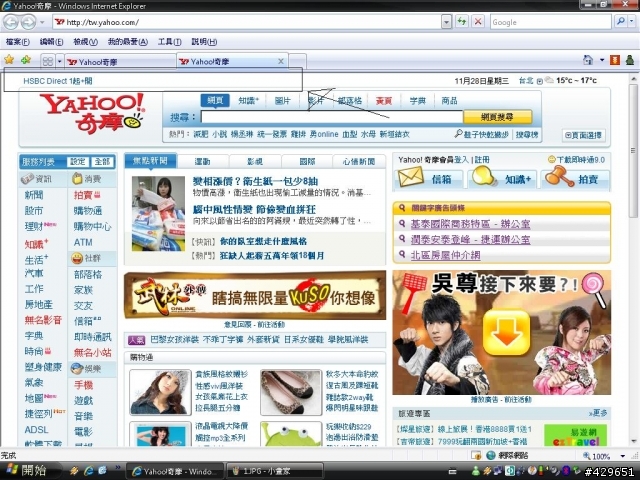This screenshot has width=640, height=480.
Task: Open the 工具(T) menu
Action: [169, 42]
